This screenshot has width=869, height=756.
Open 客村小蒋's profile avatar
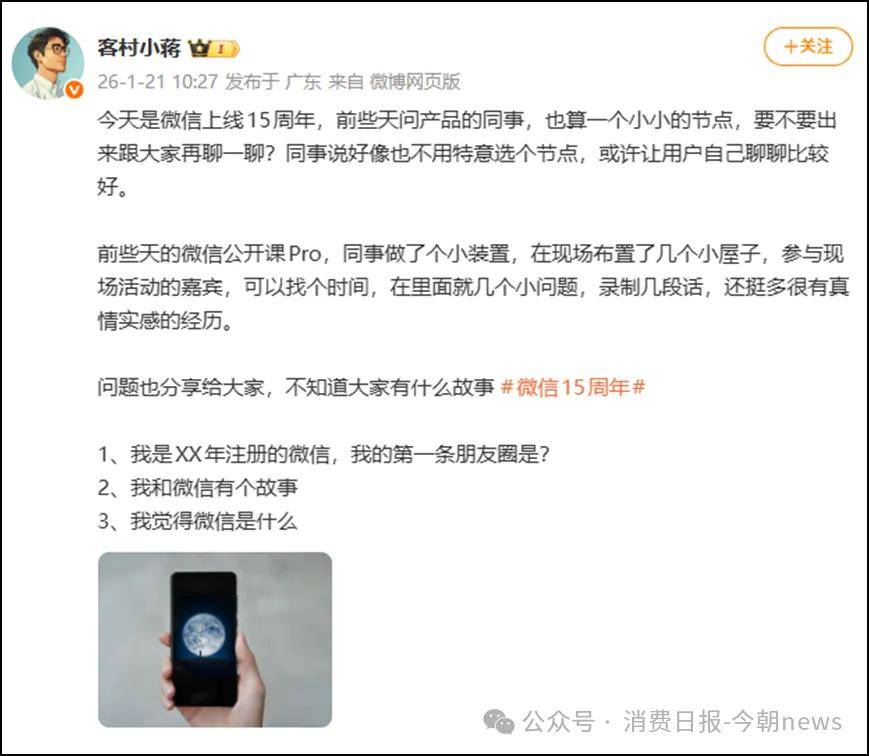(x=47, y=62)
